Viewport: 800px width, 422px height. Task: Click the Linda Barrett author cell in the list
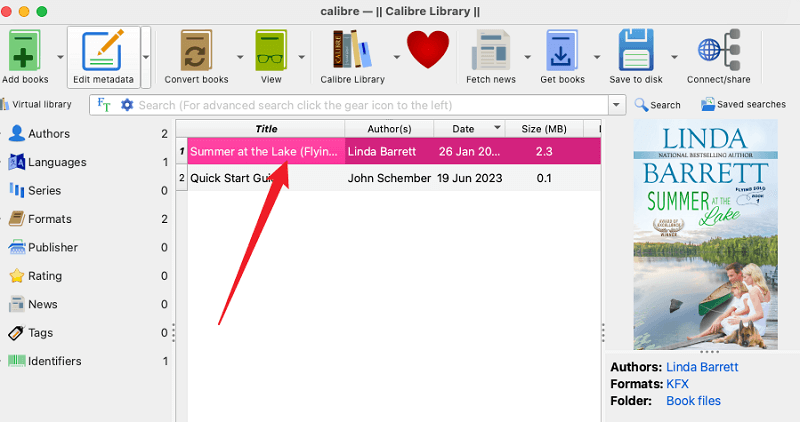coord(389,152)
